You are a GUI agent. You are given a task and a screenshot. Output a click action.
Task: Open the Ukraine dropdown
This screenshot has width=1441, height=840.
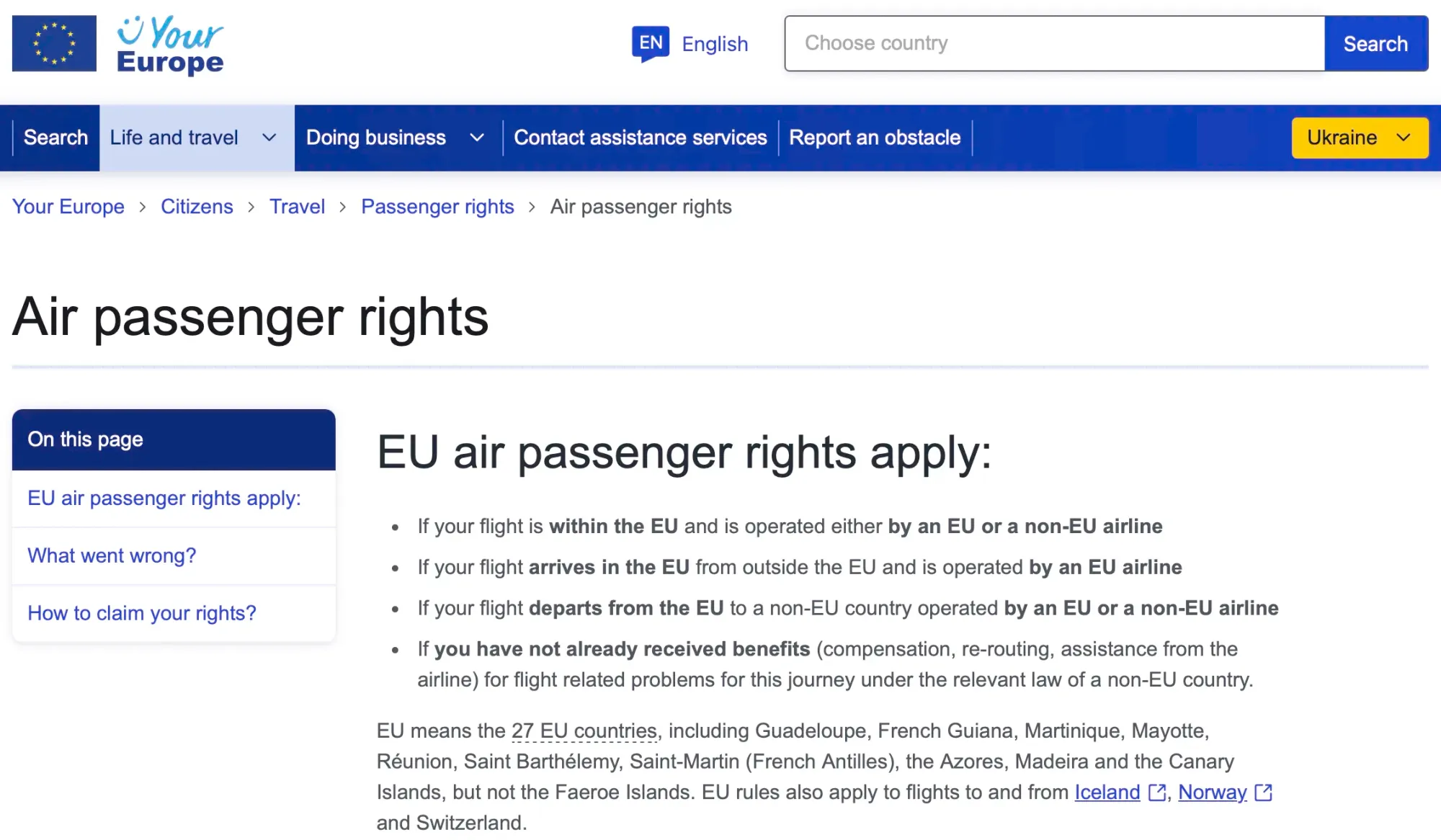tap(1359, 138)
